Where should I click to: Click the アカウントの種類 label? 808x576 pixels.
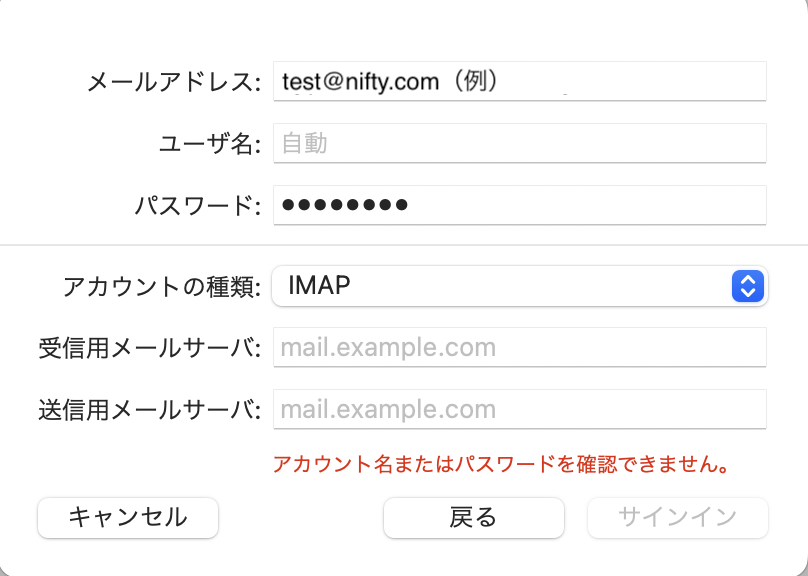(162, 287)
